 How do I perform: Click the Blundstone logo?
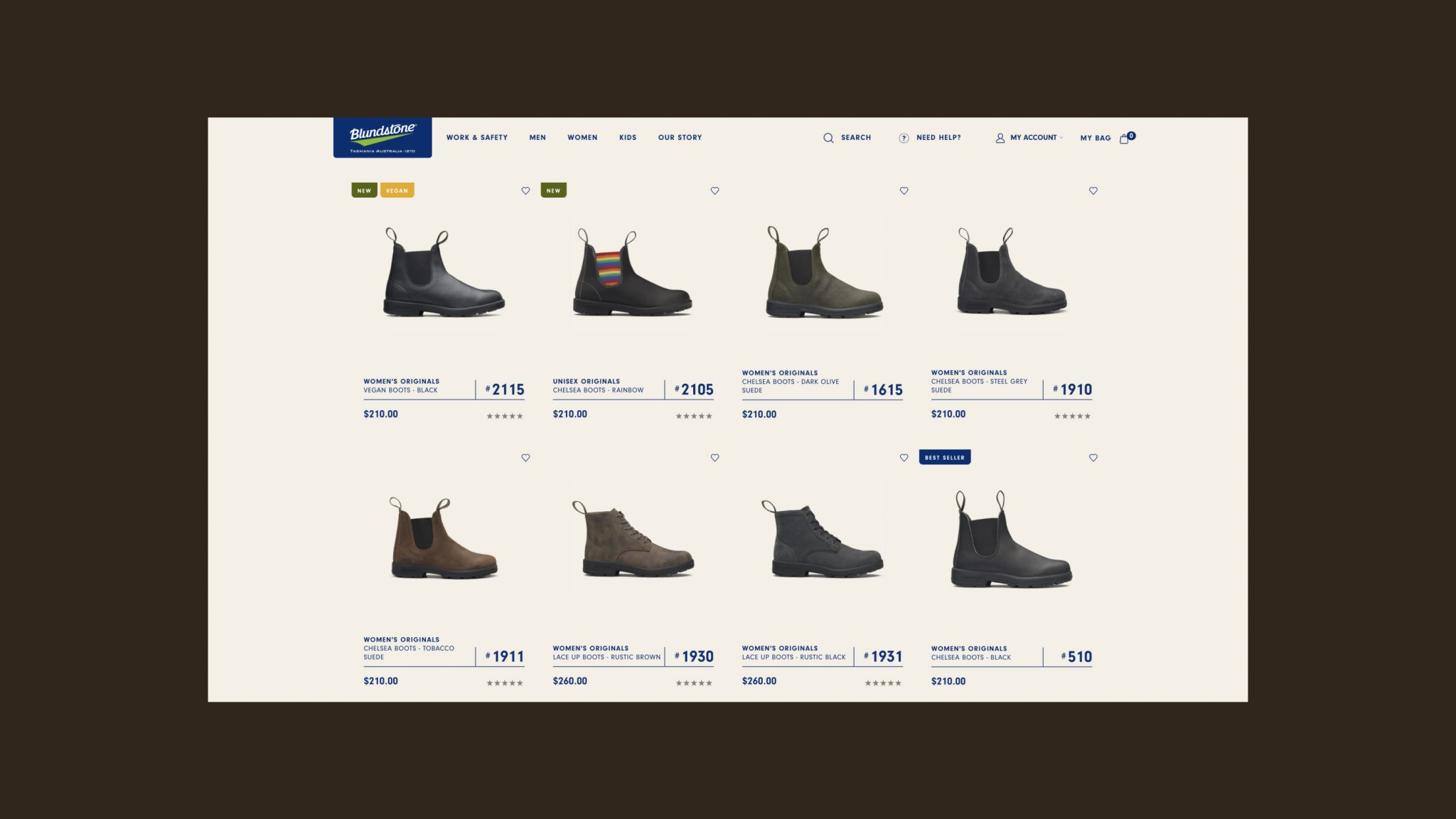coord(382,137)
